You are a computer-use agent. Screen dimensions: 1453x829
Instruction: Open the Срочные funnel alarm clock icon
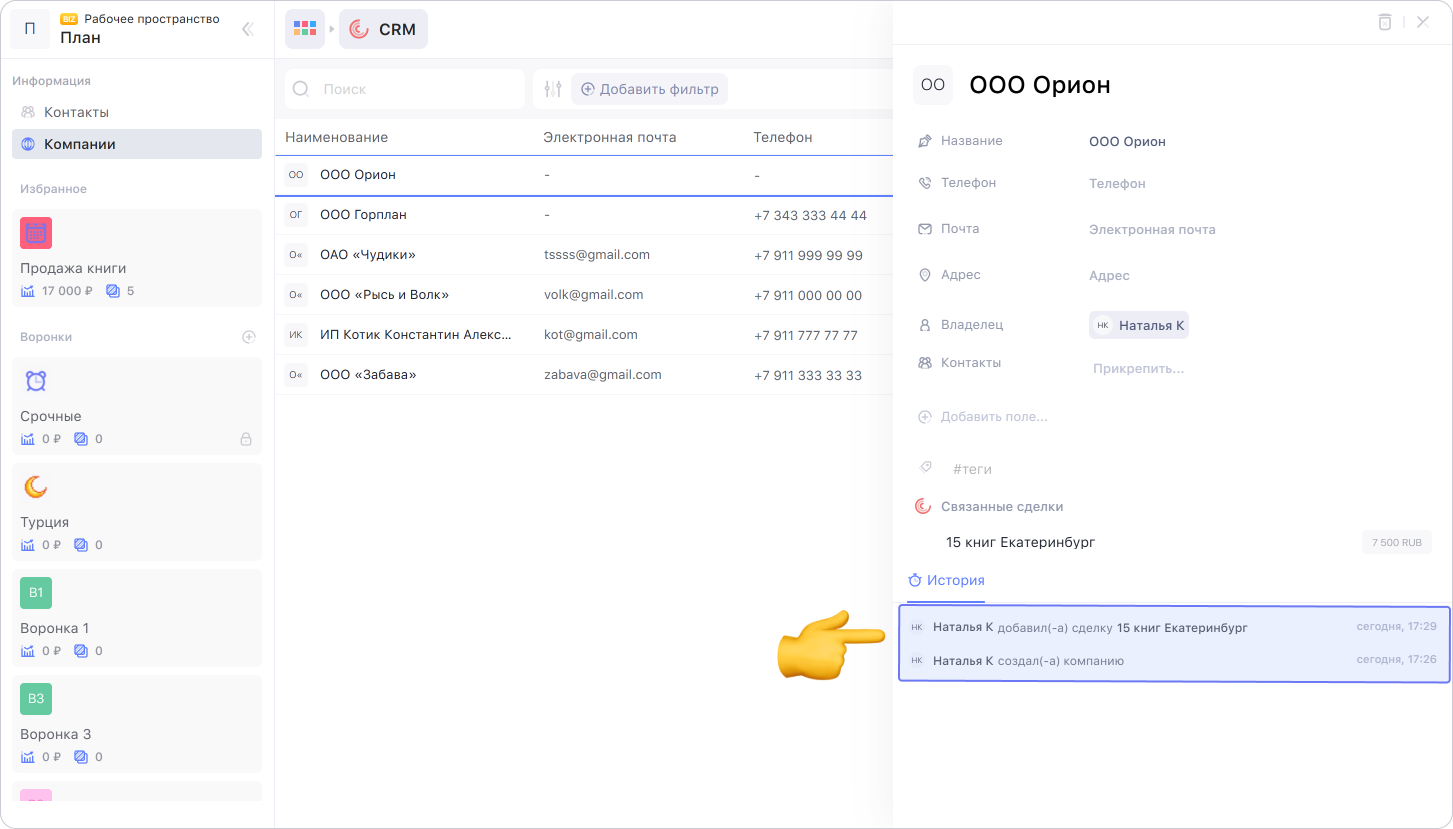[x=36, y=381]
